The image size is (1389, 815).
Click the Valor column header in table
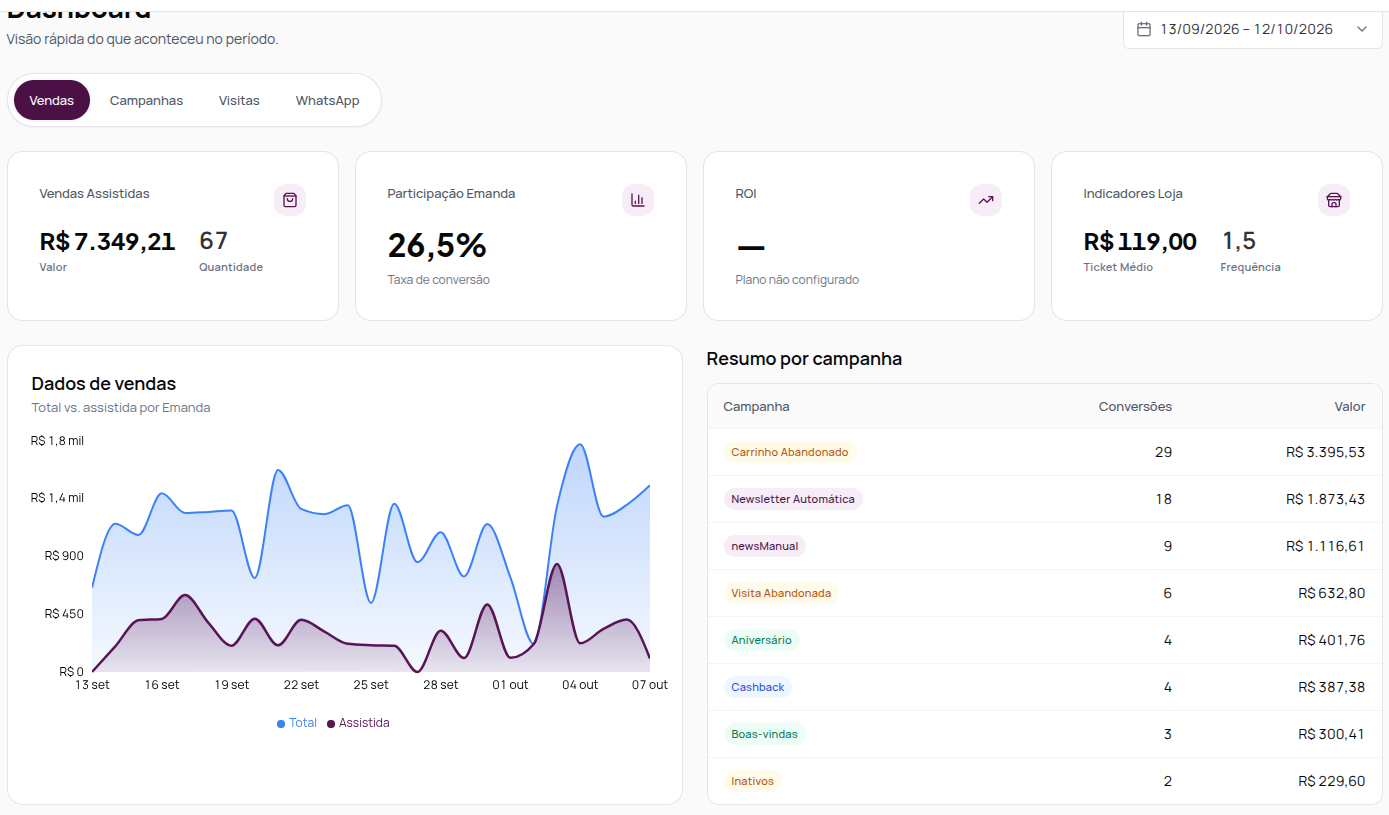pos(1350,407)
